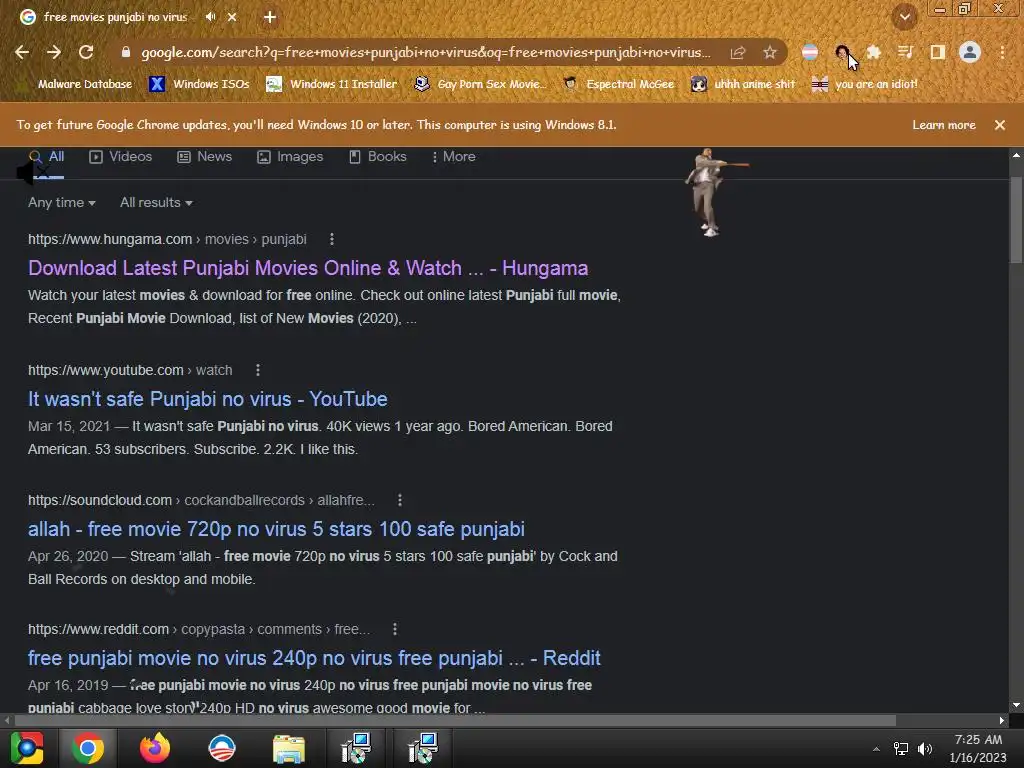The width and height of the screenshot is (1024, 768).
Task: Open the 'uhhh anime shit' bookmark
Action: (743, 84)
